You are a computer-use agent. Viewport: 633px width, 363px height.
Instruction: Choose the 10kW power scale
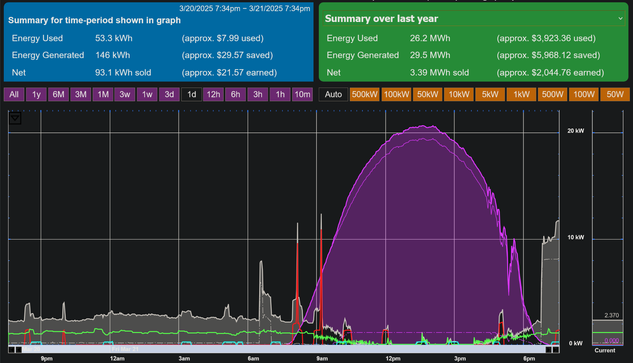[459, 94]
